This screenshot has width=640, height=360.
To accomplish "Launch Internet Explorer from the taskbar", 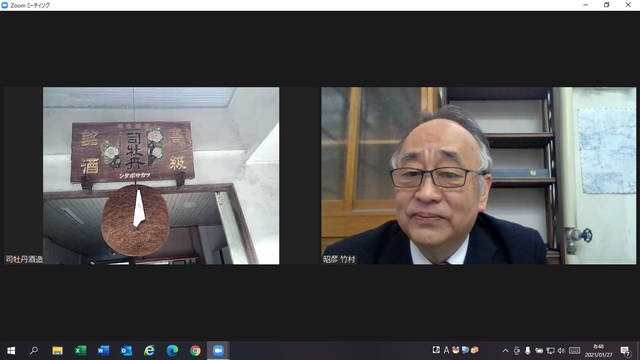I will tap(149, 351).
